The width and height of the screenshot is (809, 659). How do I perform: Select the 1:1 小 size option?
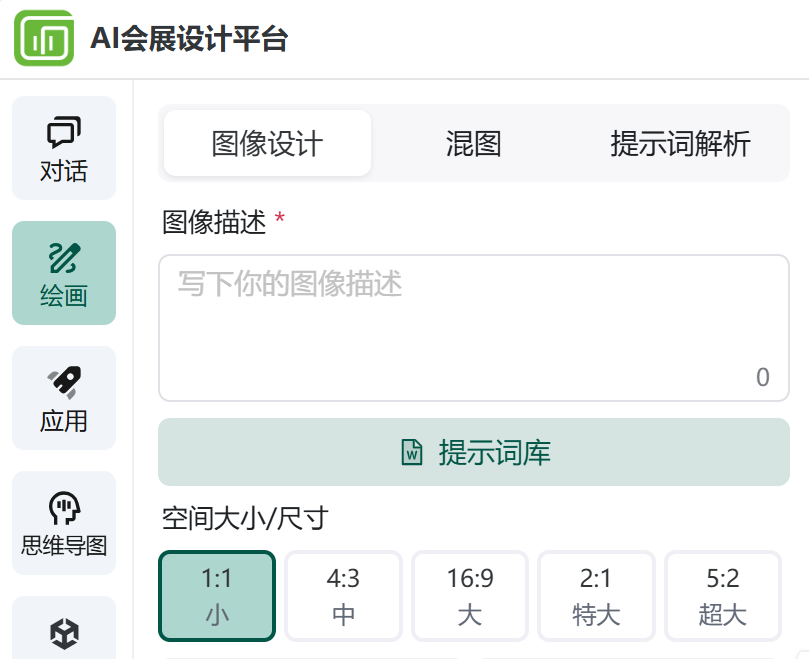click(x=217, y=596)
